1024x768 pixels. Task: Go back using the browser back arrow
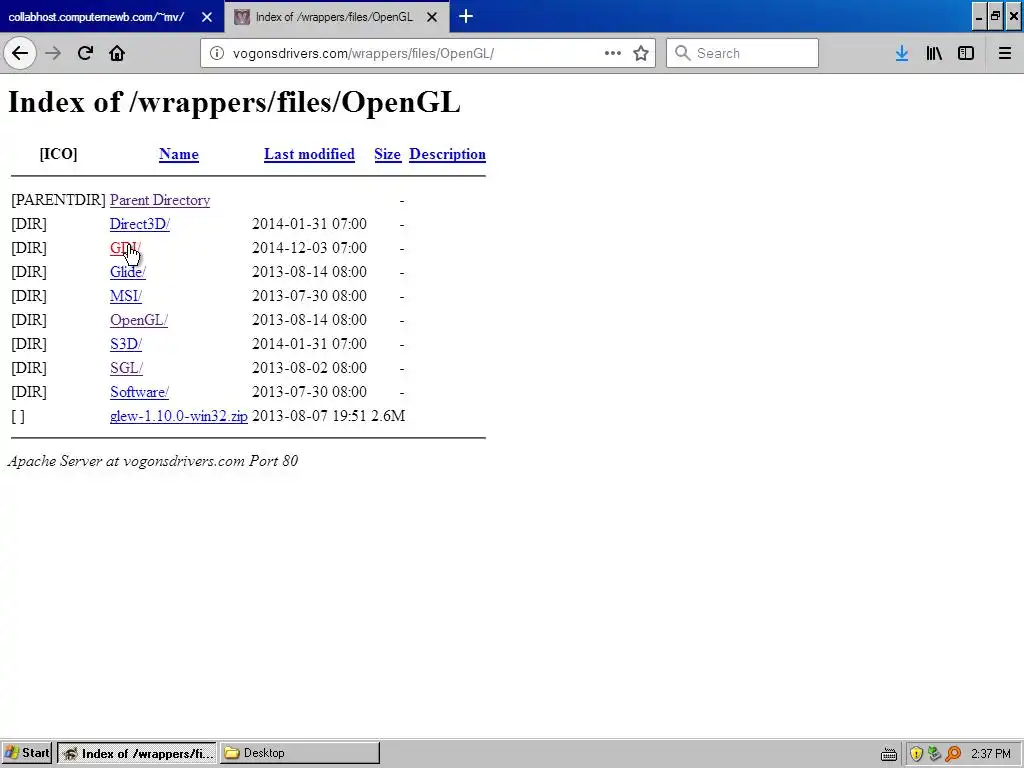(20, 53)
